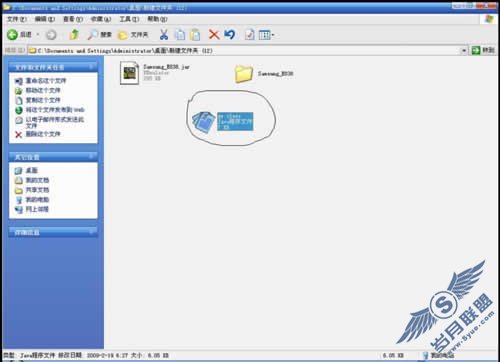Cut selection with the scissors icon
This screenshot has width=500, height=362.
pos(164,34)
